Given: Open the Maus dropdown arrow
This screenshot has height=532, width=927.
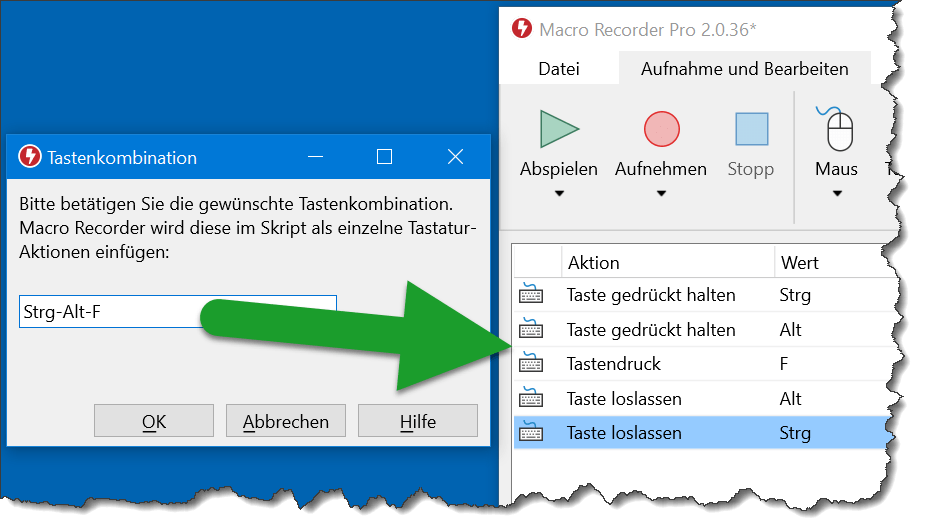Looking at the screenshot, I should (x=837, y=193).
